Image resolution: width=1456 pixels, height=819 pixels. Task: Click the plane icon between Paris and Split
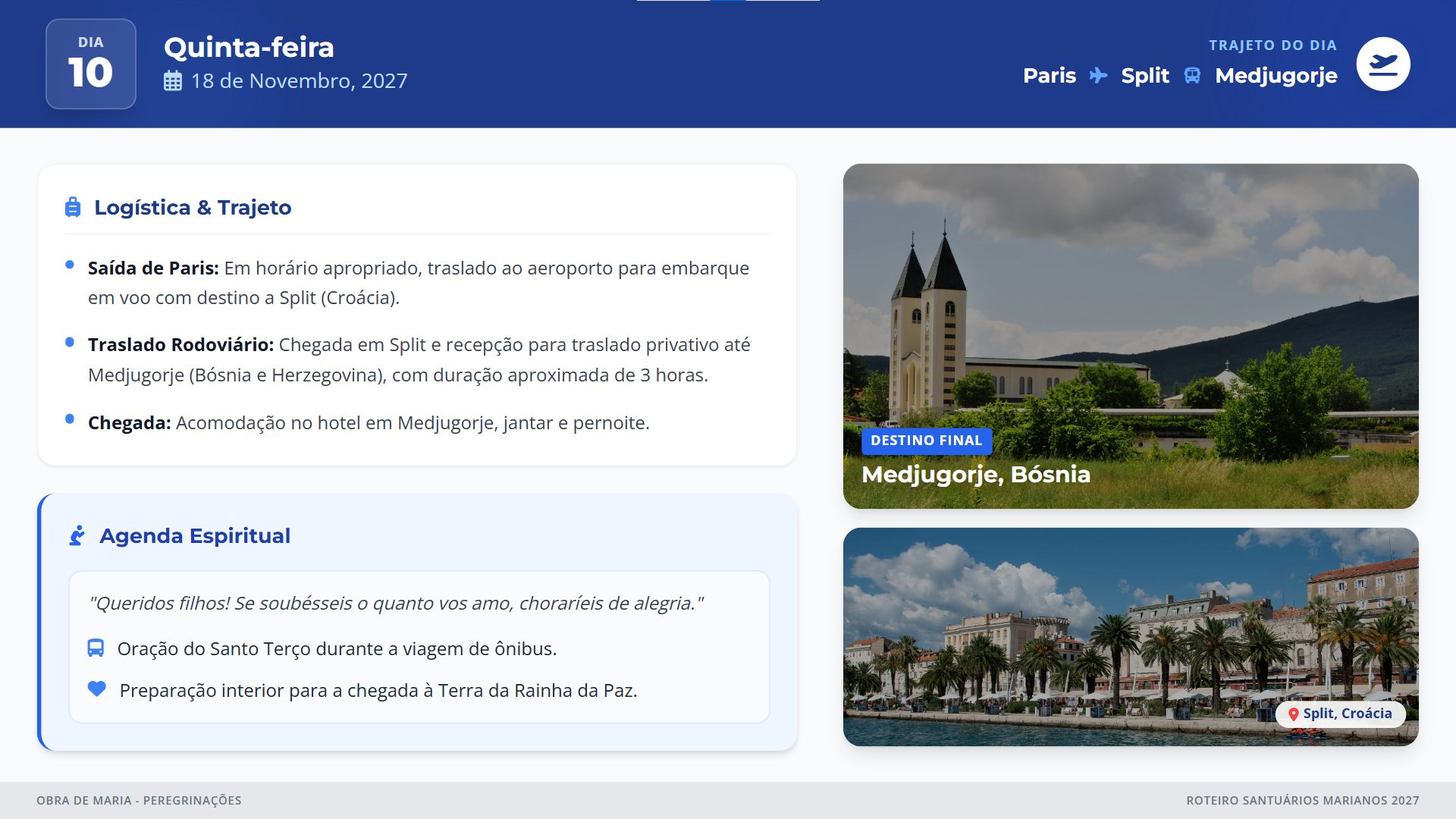tap(1098, 76)
